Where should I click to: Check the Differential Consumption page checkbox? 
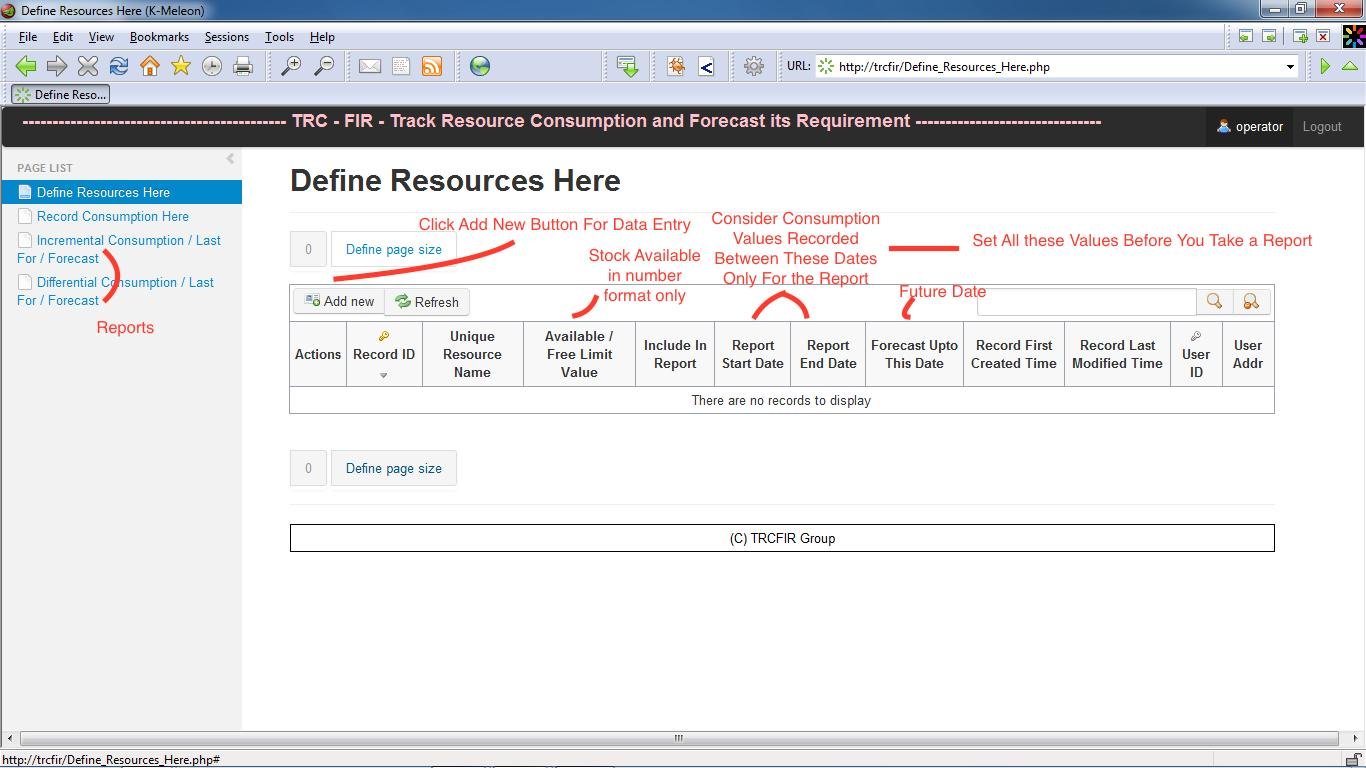point(25,282)
